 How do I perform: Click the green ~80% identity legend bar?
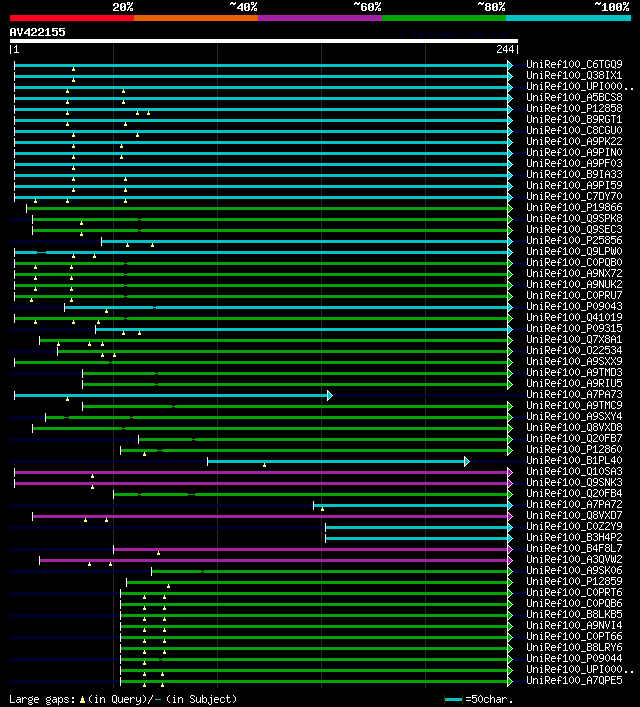(444, 18)
